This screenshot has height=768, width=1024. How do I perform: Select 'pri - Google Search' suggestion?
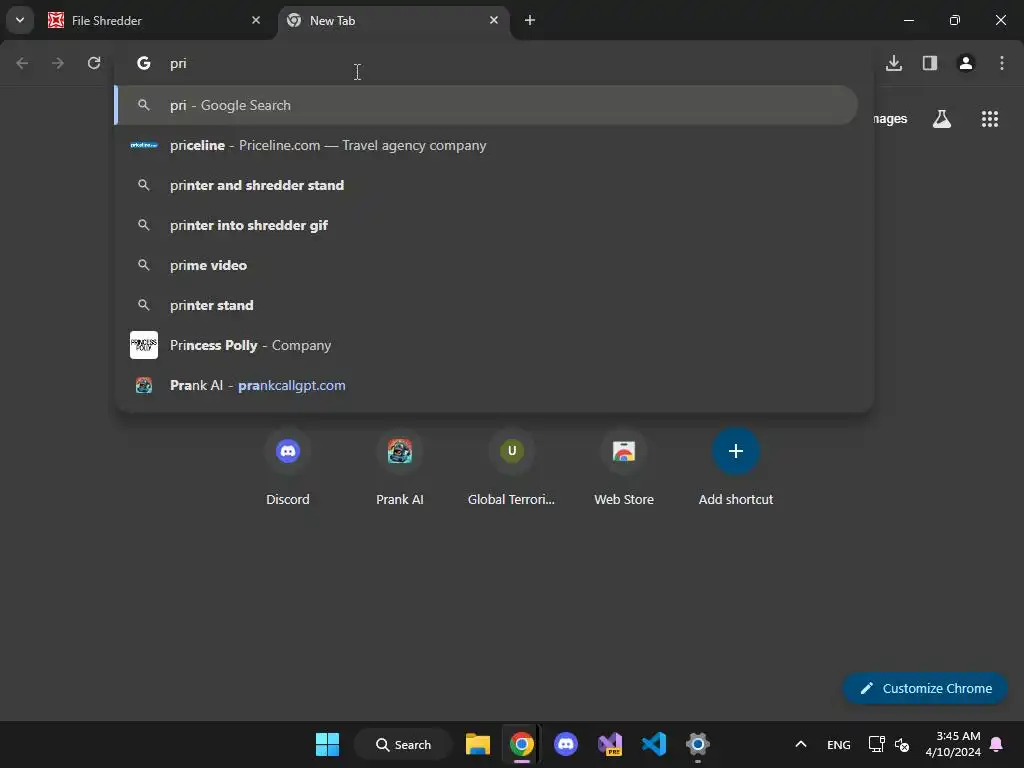click(x=486, y=105)
